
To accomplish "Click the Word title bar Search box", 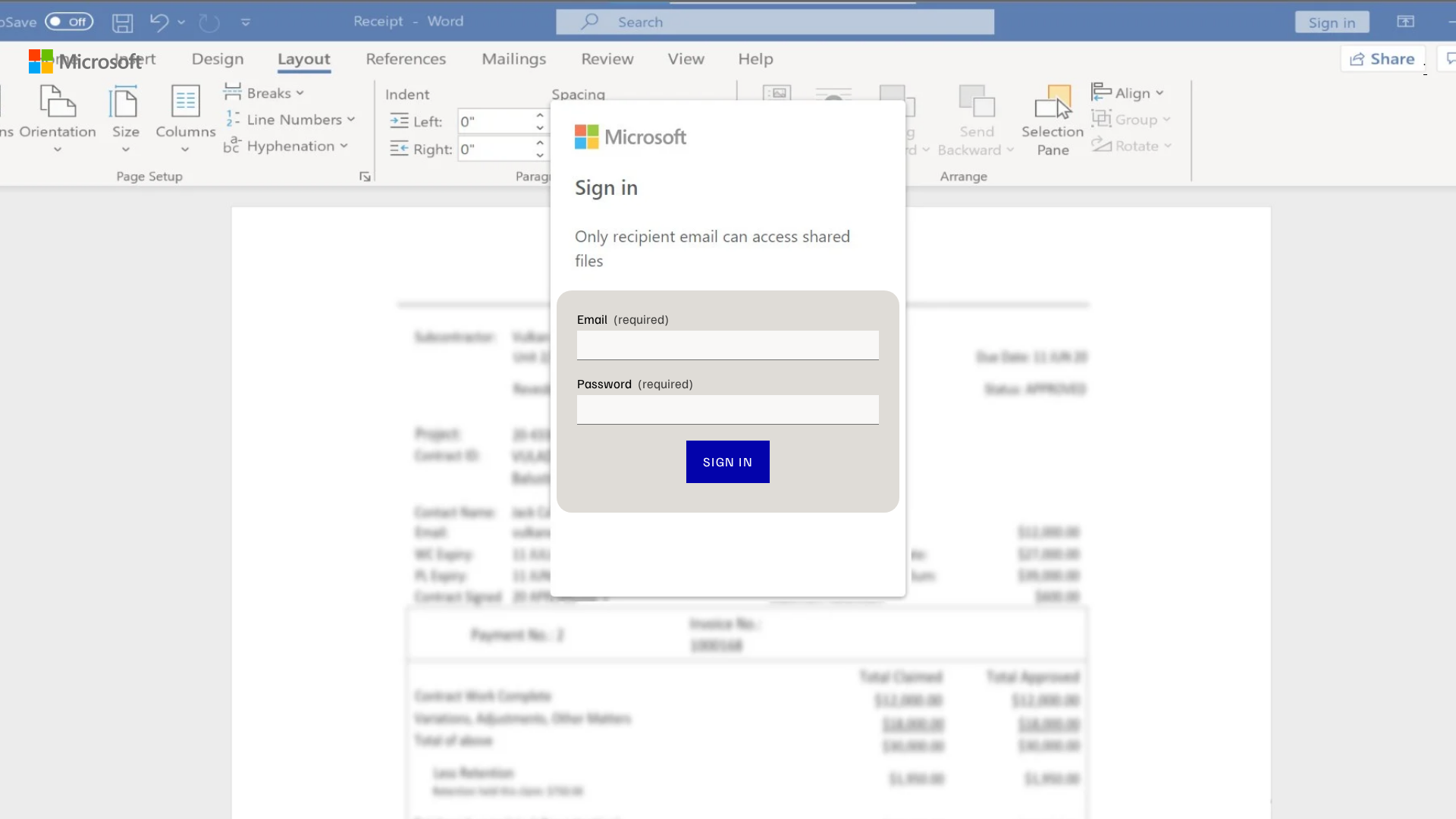I will 775,22.
